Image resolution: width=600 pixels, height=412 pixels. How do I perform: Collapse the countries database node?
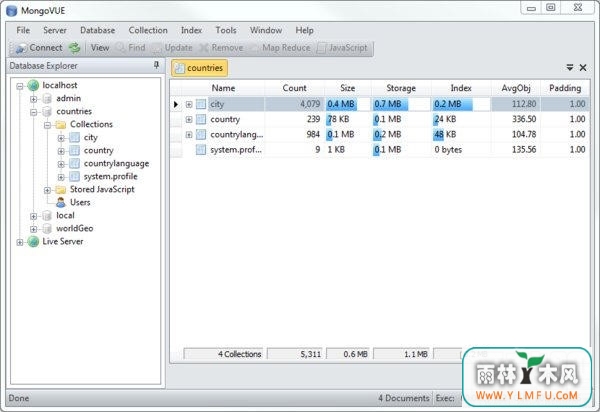pyautogui.click(x=34, y=112)
